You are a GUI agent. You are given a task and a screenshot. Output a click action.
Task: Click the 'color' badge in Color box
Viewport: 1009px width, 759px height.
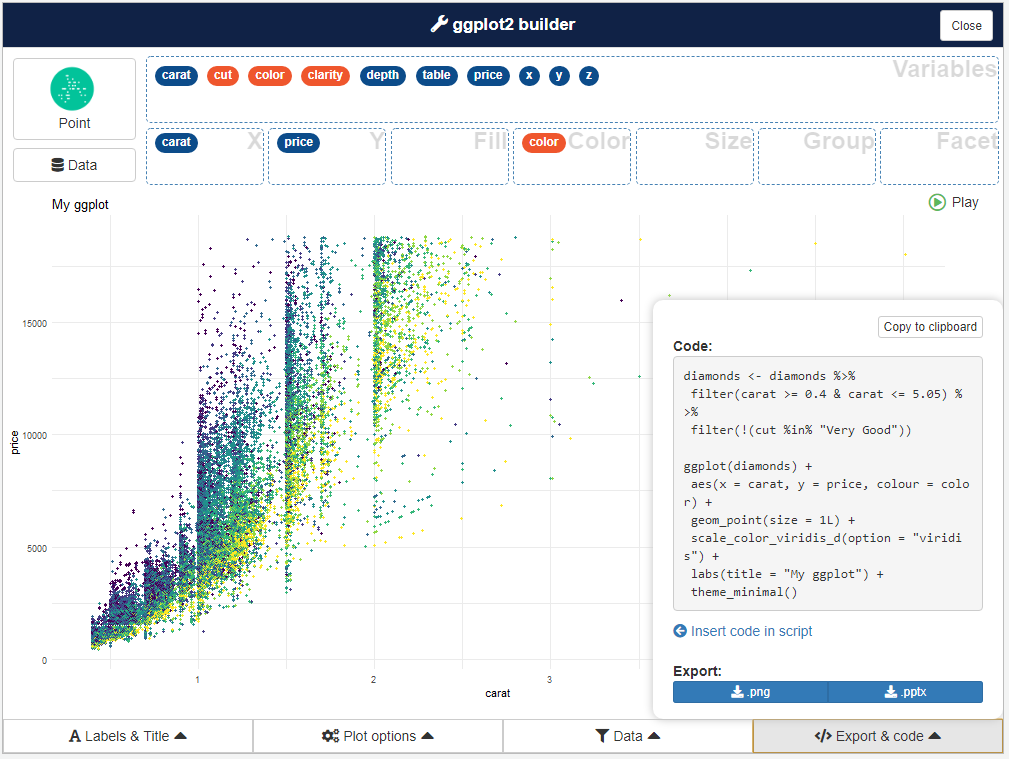pyautogui.click(x=543, y=142)
